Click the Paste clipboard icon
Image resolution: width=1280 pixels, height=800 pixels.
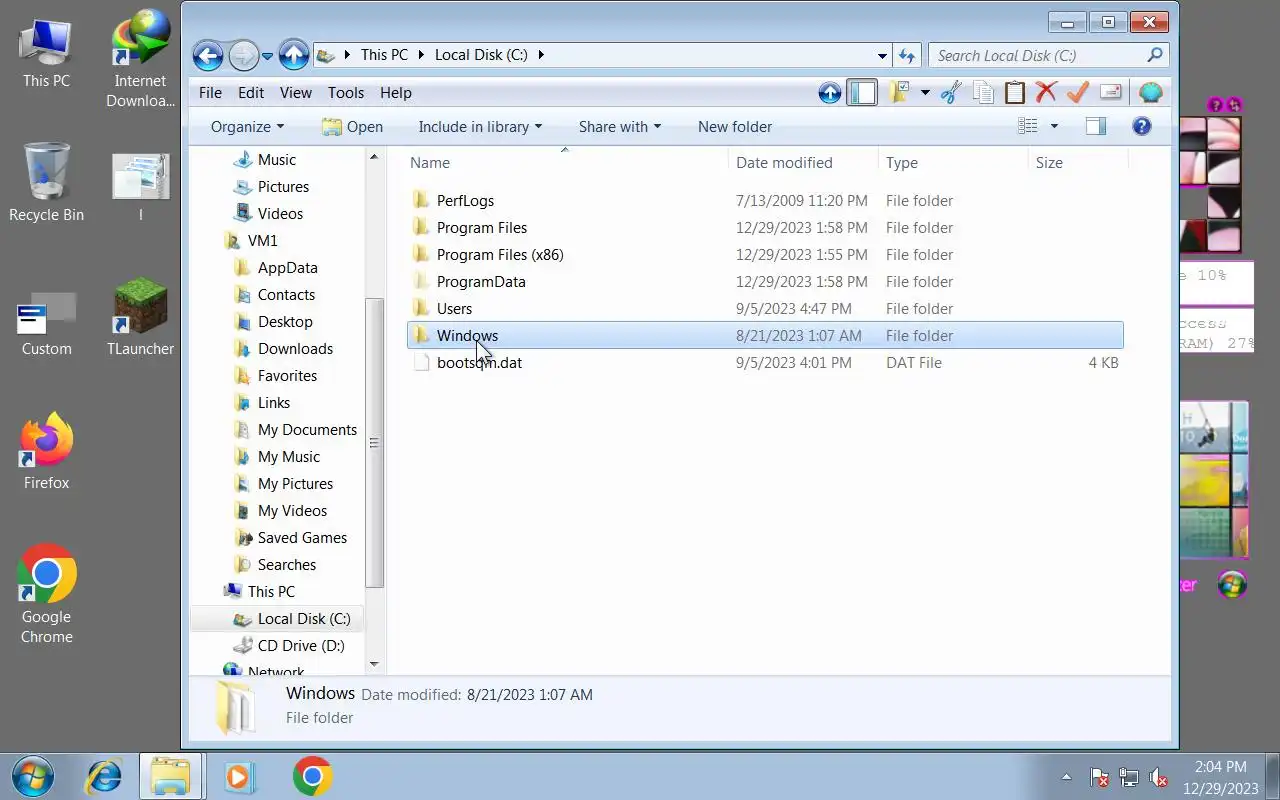pos(1015,93)
